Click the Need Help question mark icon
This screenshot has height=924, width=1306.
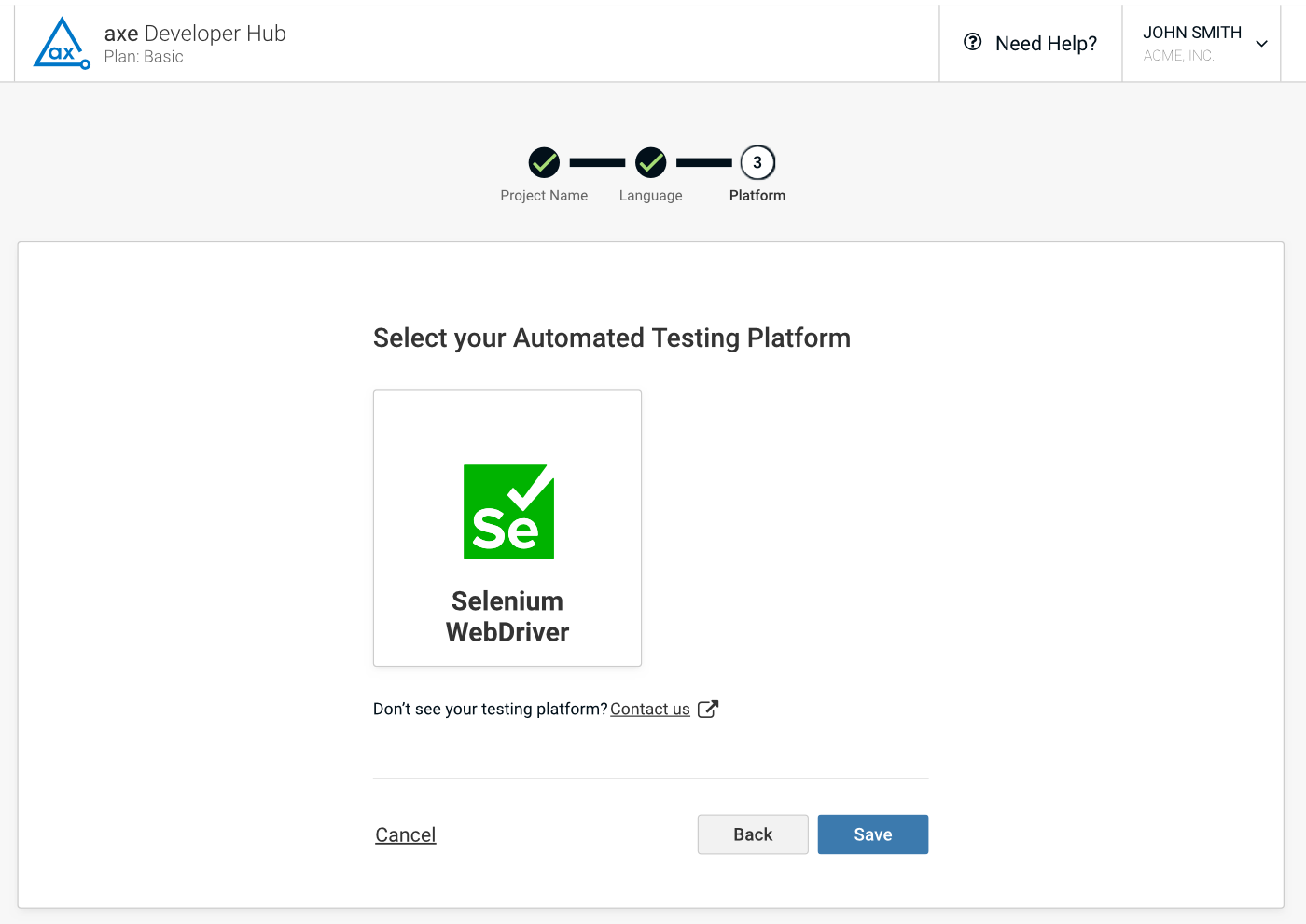coord(973,43)
